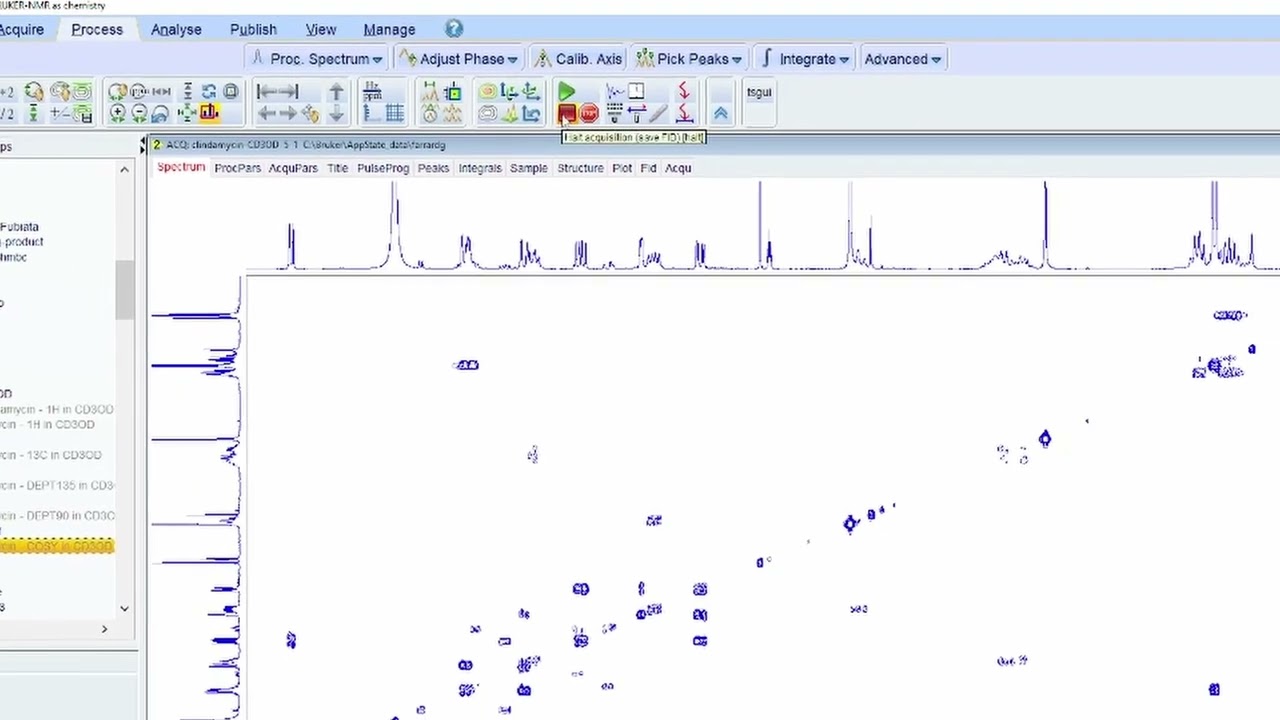Viewport: 1280px width, 720px height.
Task: Click the zoom out magnifier with minus
Action: [x=140, y=113]
